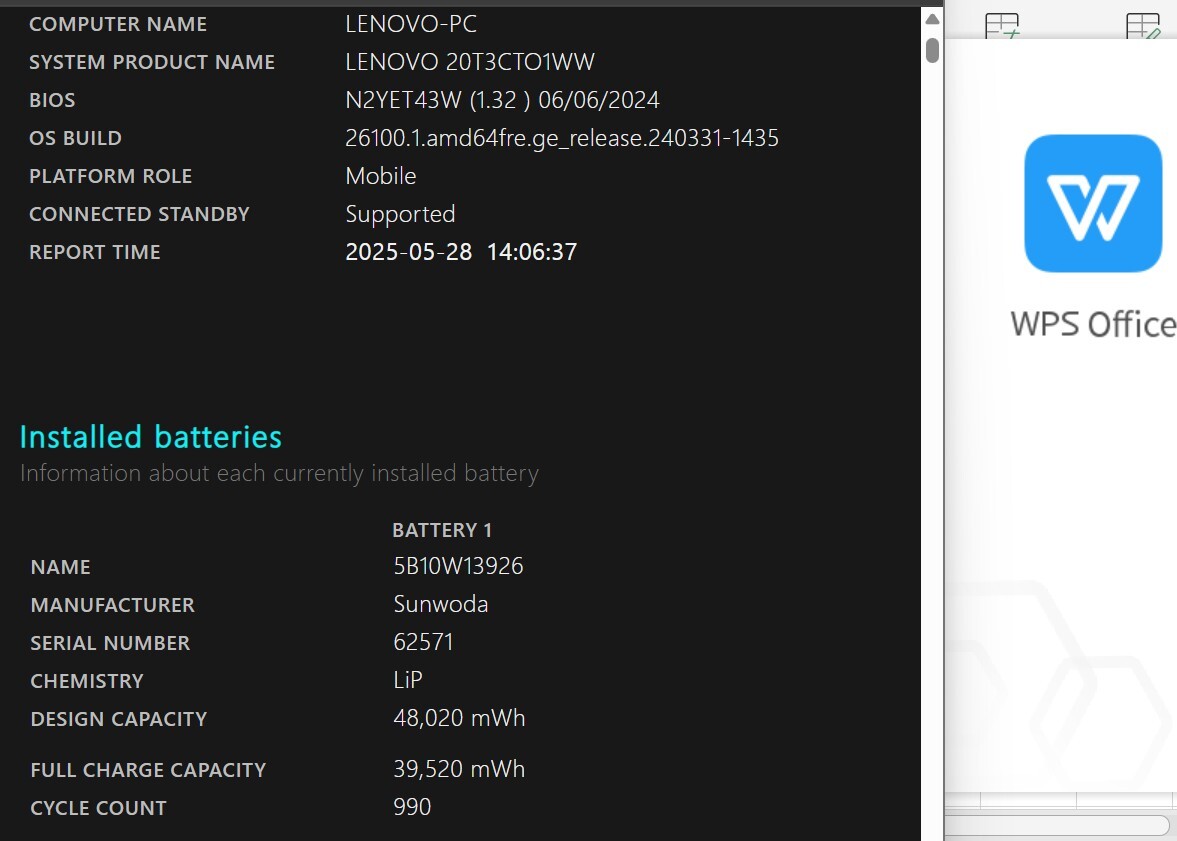
Task: Click the 'SERIAL NUMBER' label
Action: [110, 644]
